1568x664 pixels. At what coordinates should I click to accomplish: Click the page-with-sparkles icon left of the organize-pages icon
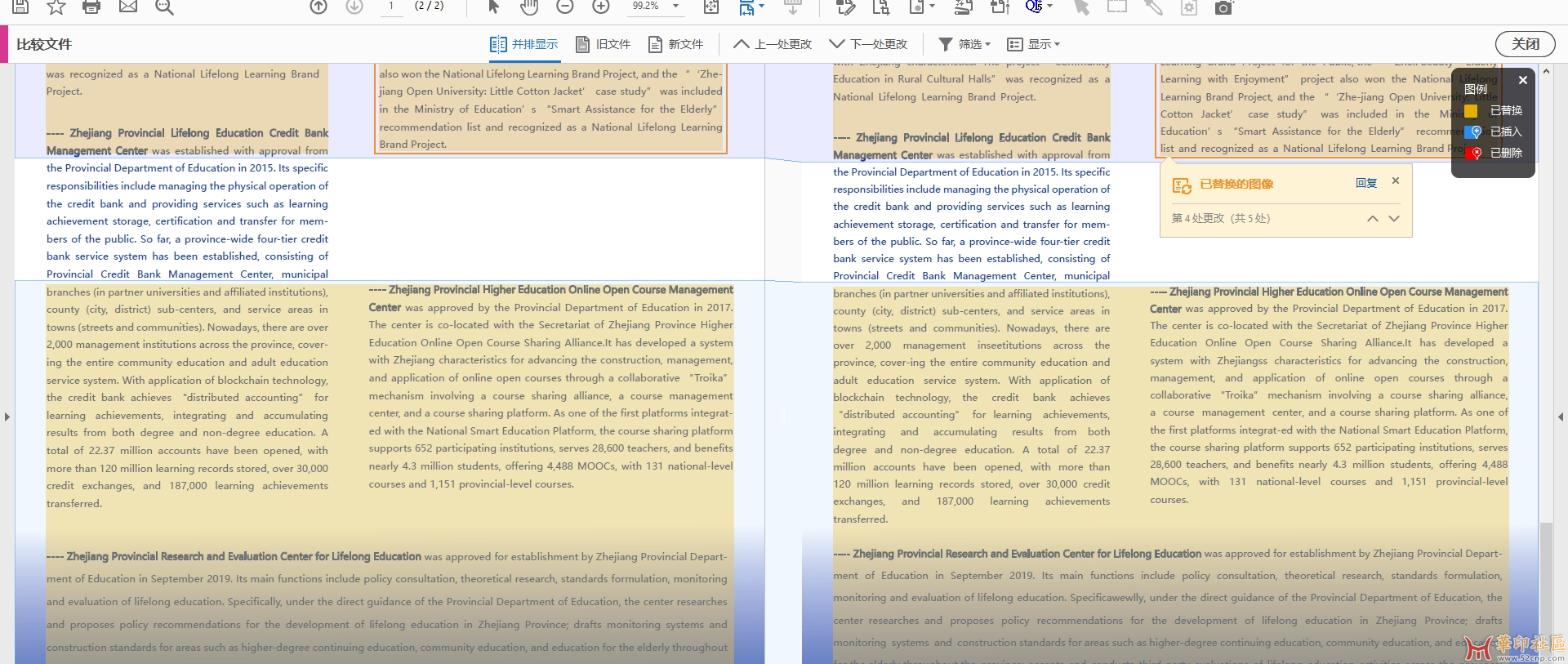964,7
